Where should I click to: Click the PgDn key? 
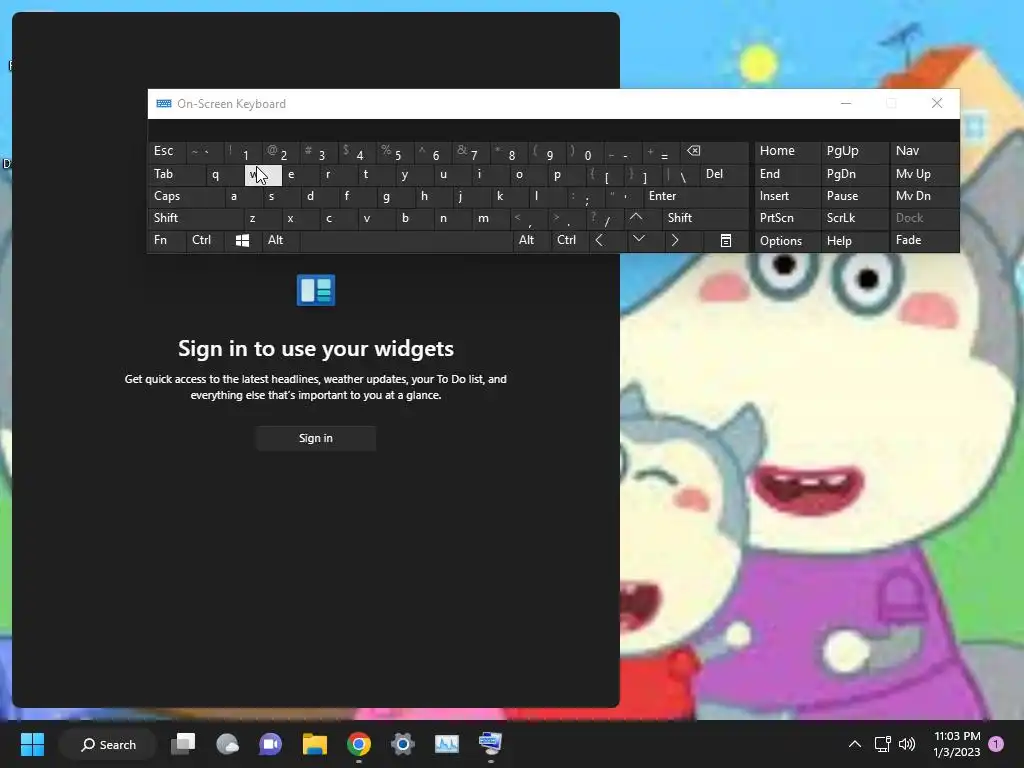[855, 174]
